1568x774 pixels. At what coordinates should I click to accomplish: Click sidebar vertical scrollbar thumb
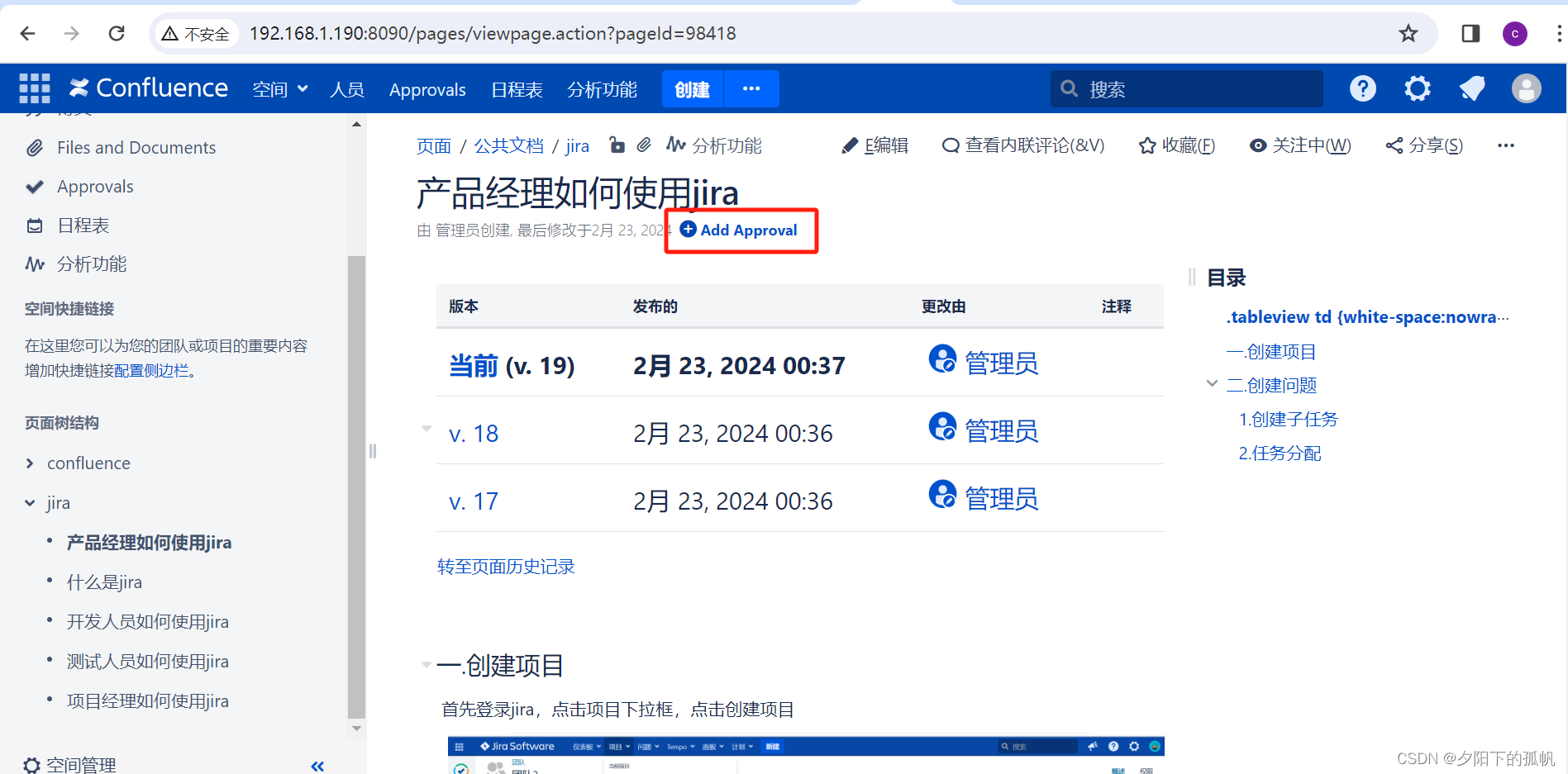pyautogui.click(x=356, y=487)
